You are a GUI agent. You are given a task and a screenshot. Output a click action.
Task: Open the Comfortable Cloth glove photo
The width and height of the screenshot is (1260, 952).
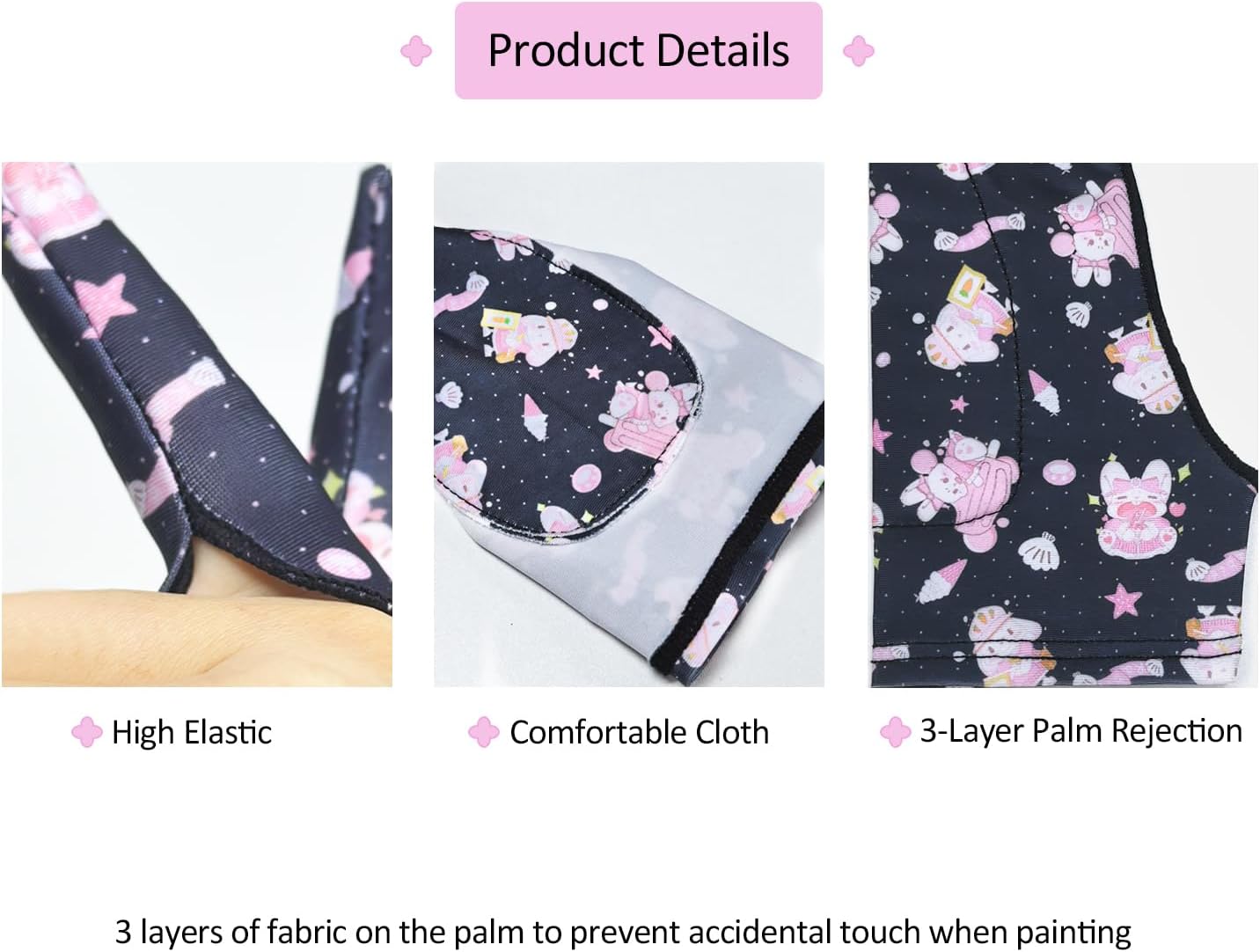pos(629,424)
